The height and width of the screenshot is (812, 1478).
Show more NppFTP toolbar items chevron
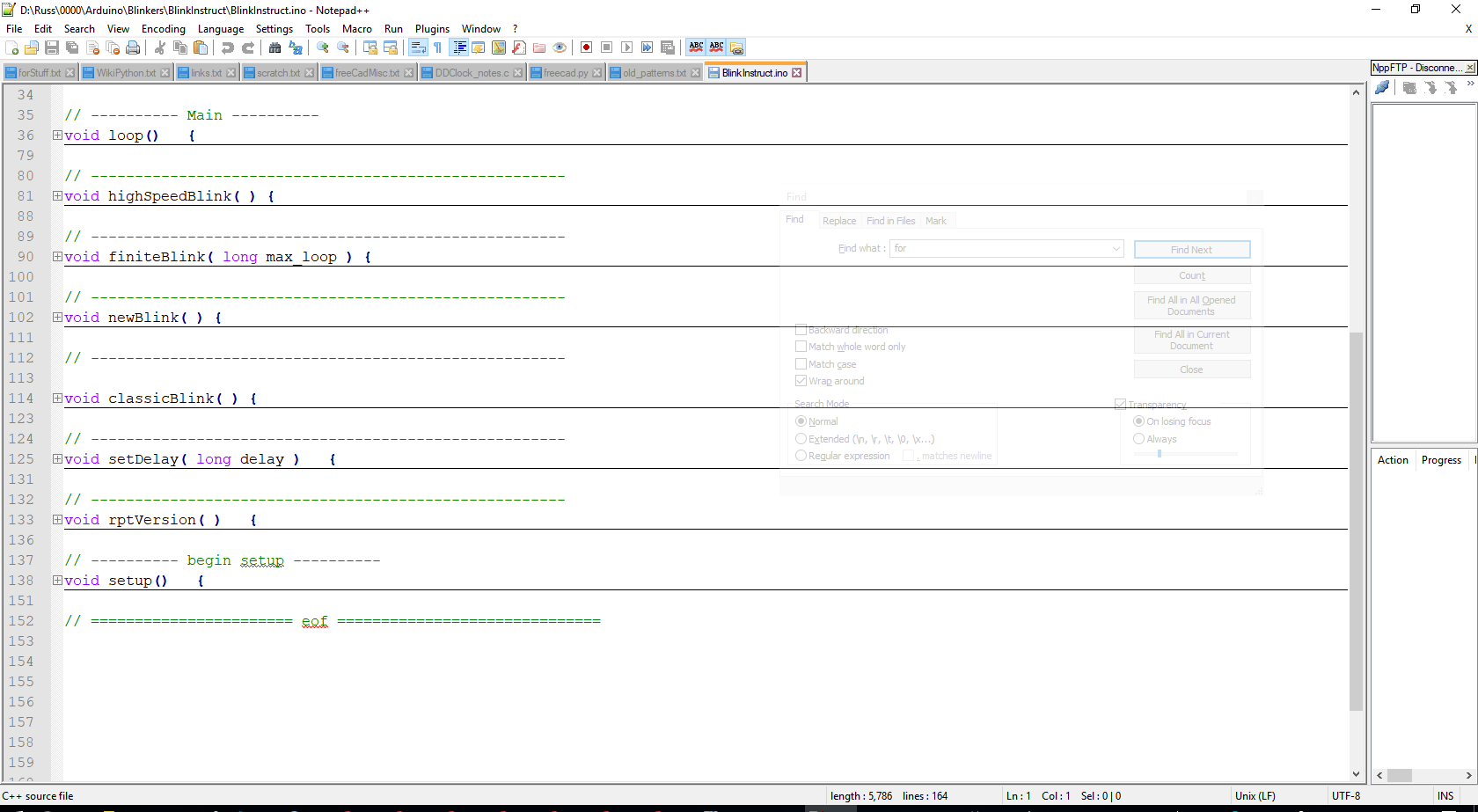1470,85
